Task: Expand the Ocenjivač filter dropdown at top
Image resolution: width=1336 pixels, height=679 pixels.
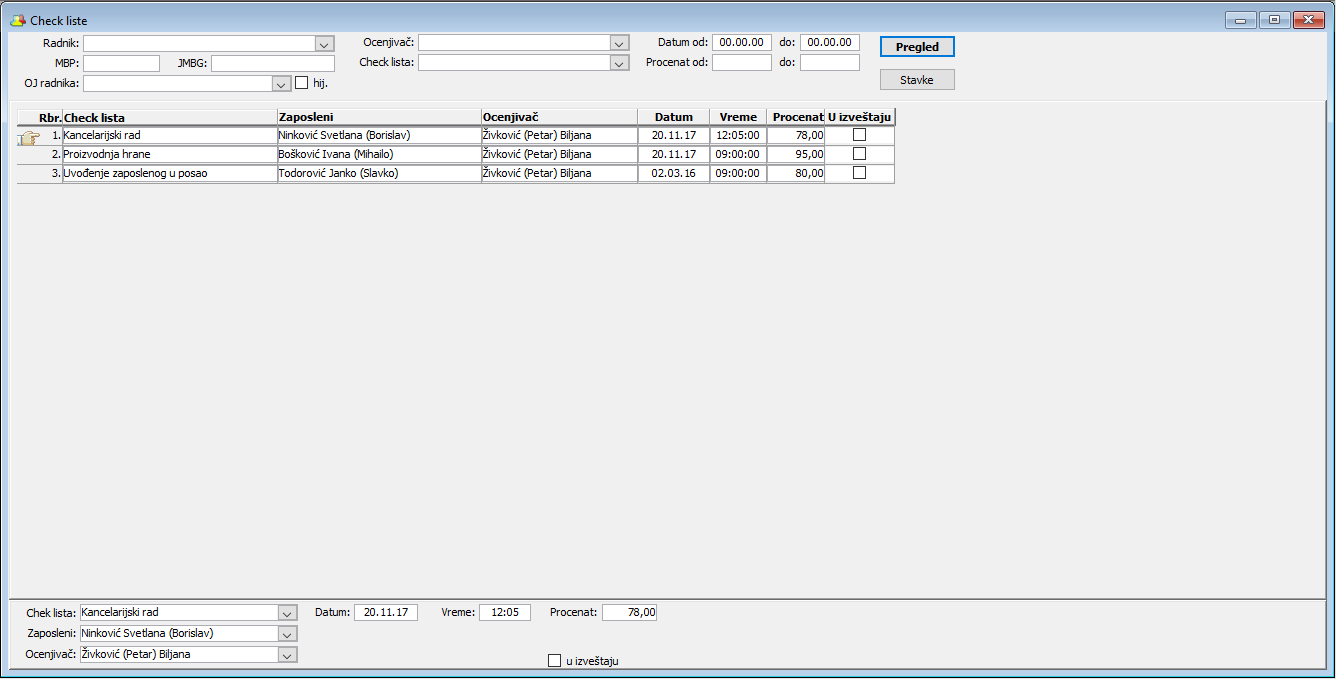Action: (620, 43)
